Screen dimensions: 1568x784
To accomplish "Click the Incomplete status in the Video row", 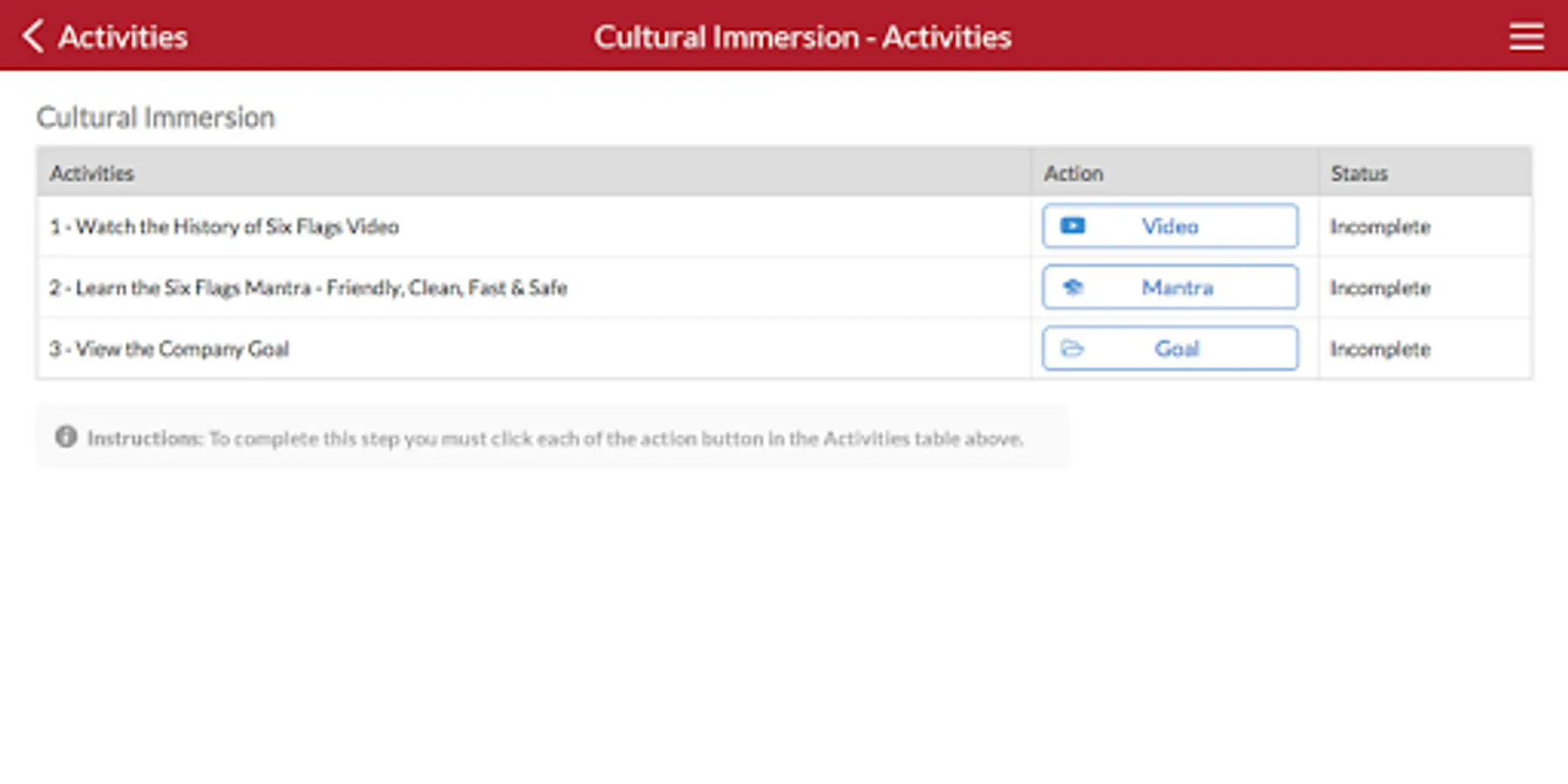I will 1380,226.
